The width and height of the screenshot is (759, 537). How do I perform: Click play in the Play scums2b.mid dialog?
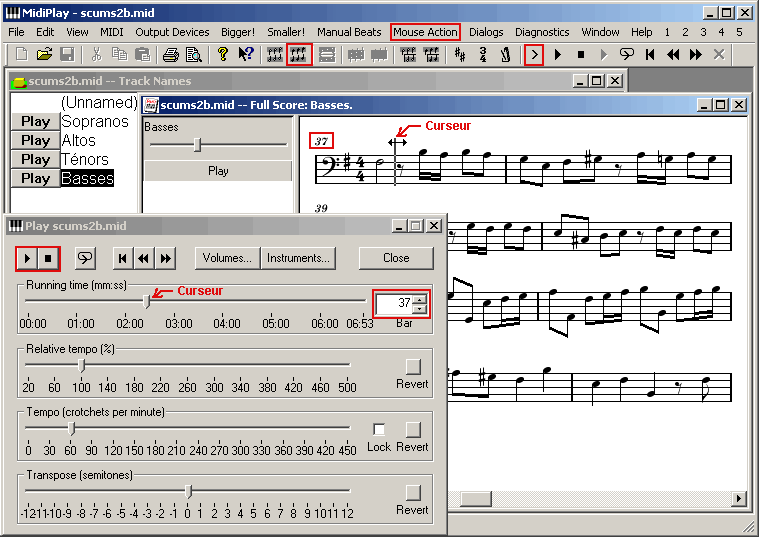pyautogui.click(x=28, y=258)
